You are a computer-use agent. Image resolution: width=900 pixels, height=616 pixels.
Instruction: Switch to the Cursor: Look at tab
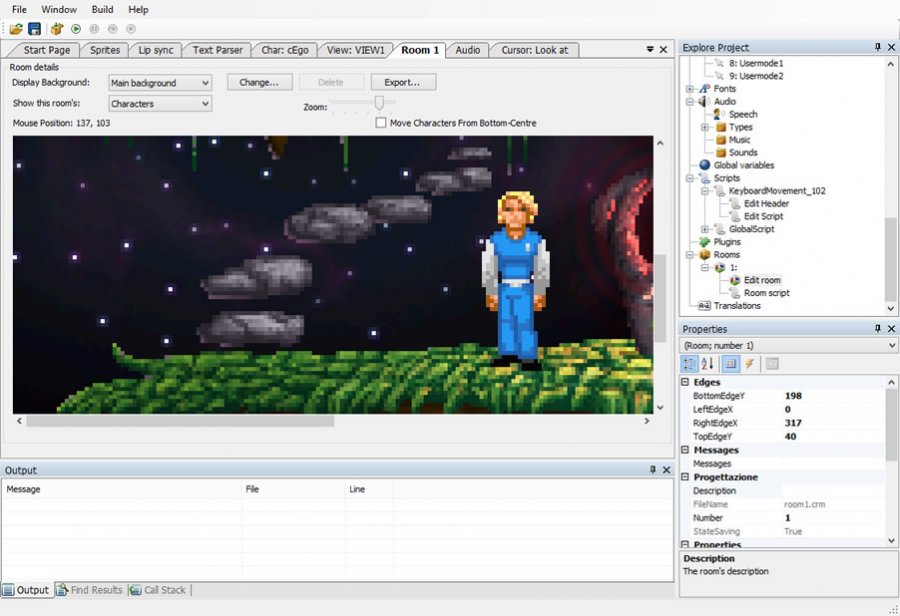tap(534, 50)
